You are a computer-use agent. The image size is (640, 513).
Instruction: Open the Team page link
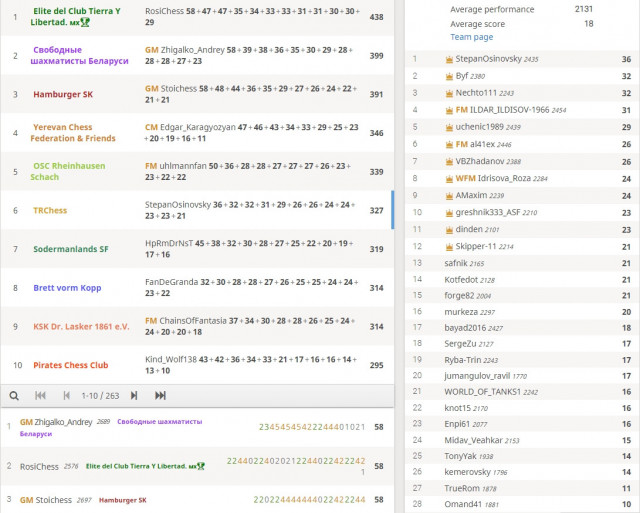(471, 37)
